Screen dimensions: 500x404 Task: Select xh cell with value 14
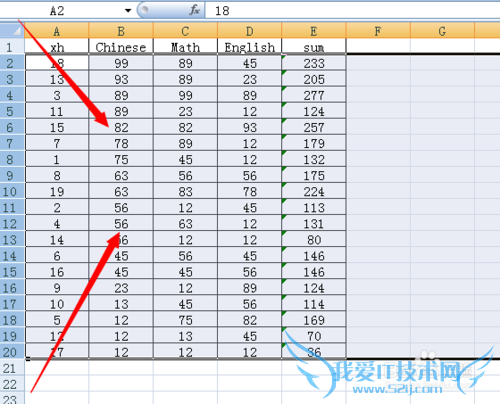pyautogui.click(x=57, y=240)
